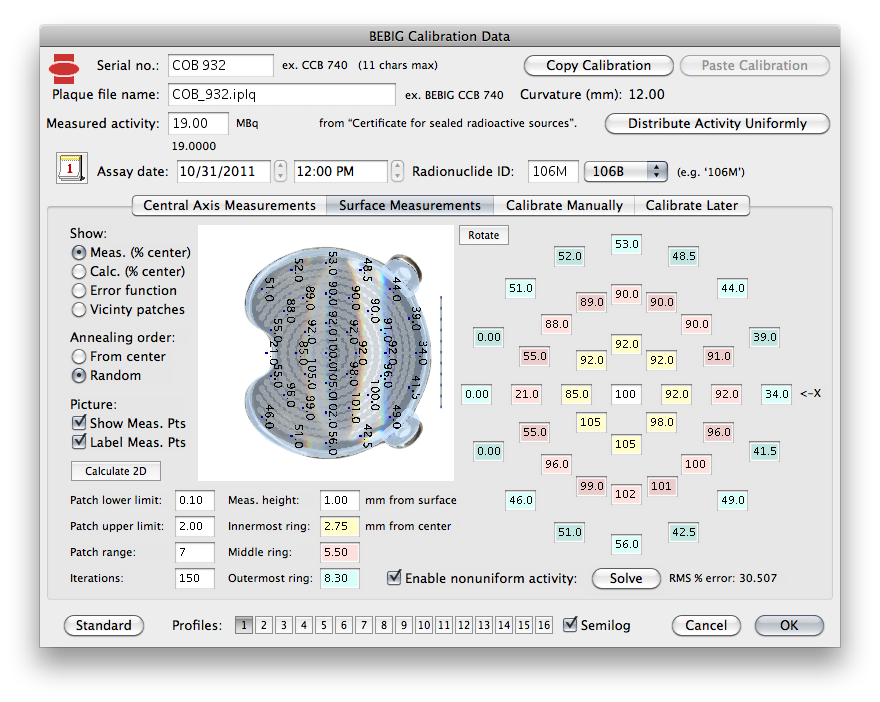Click the Radionuclide ID text field
Image resolution: width=880 pixels, height=702 pixels.
coord(553,171)
